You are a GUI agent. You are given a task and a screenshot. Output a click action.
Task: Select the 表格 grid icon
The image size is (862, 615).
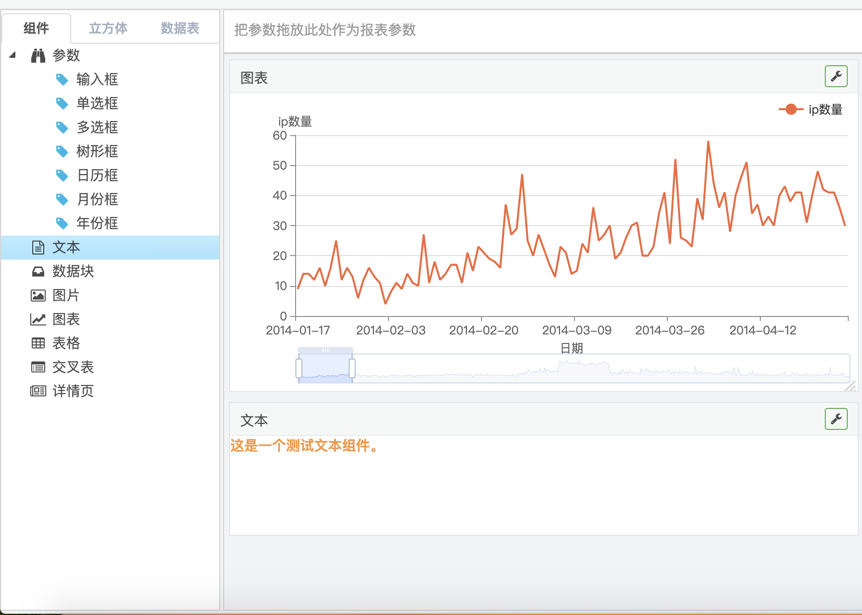38,343
